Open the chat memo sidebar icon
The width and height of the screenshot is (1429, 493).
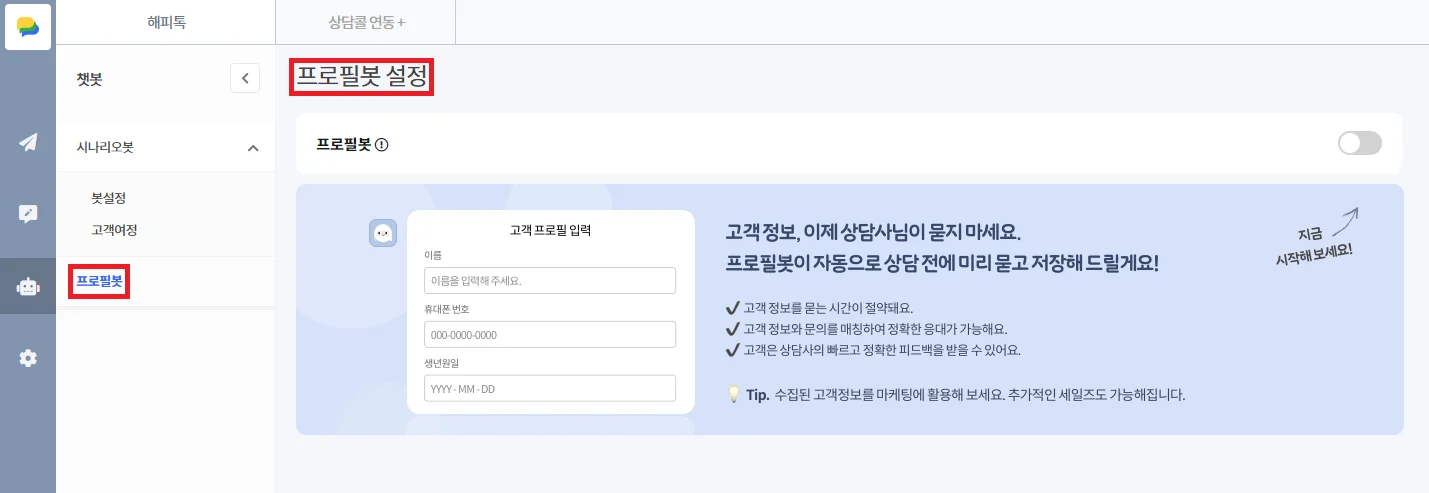tap(28, 213)
